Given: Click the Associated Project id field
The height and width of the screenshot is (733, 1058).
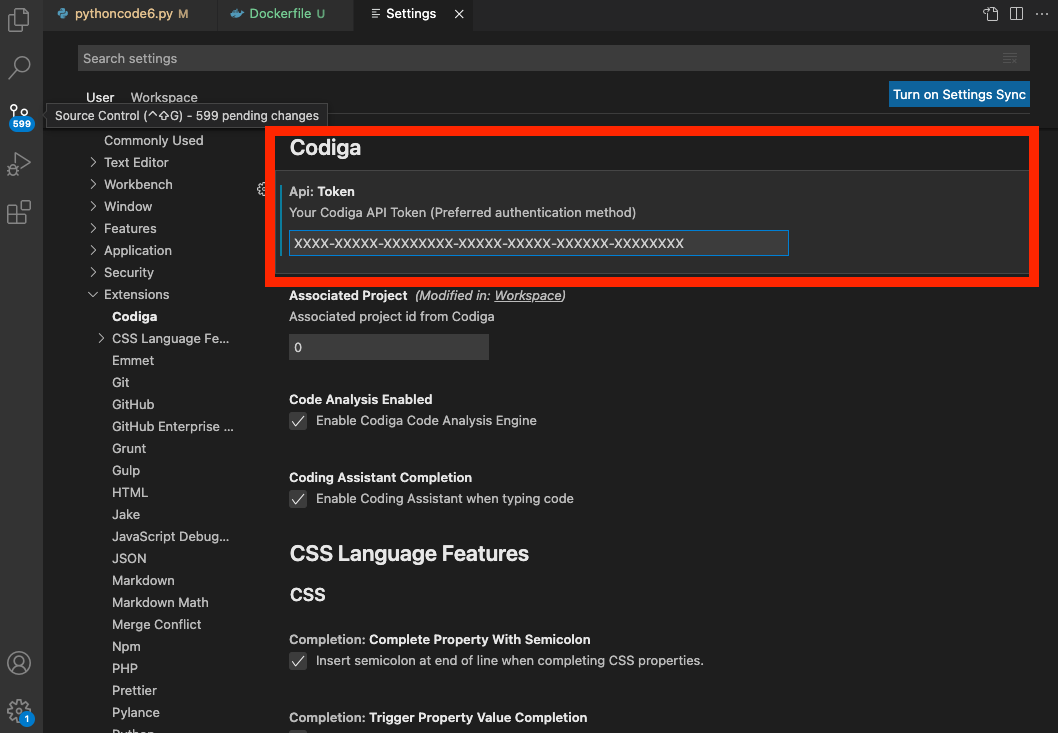Looking at the screenshot, I should click(389, 347).
